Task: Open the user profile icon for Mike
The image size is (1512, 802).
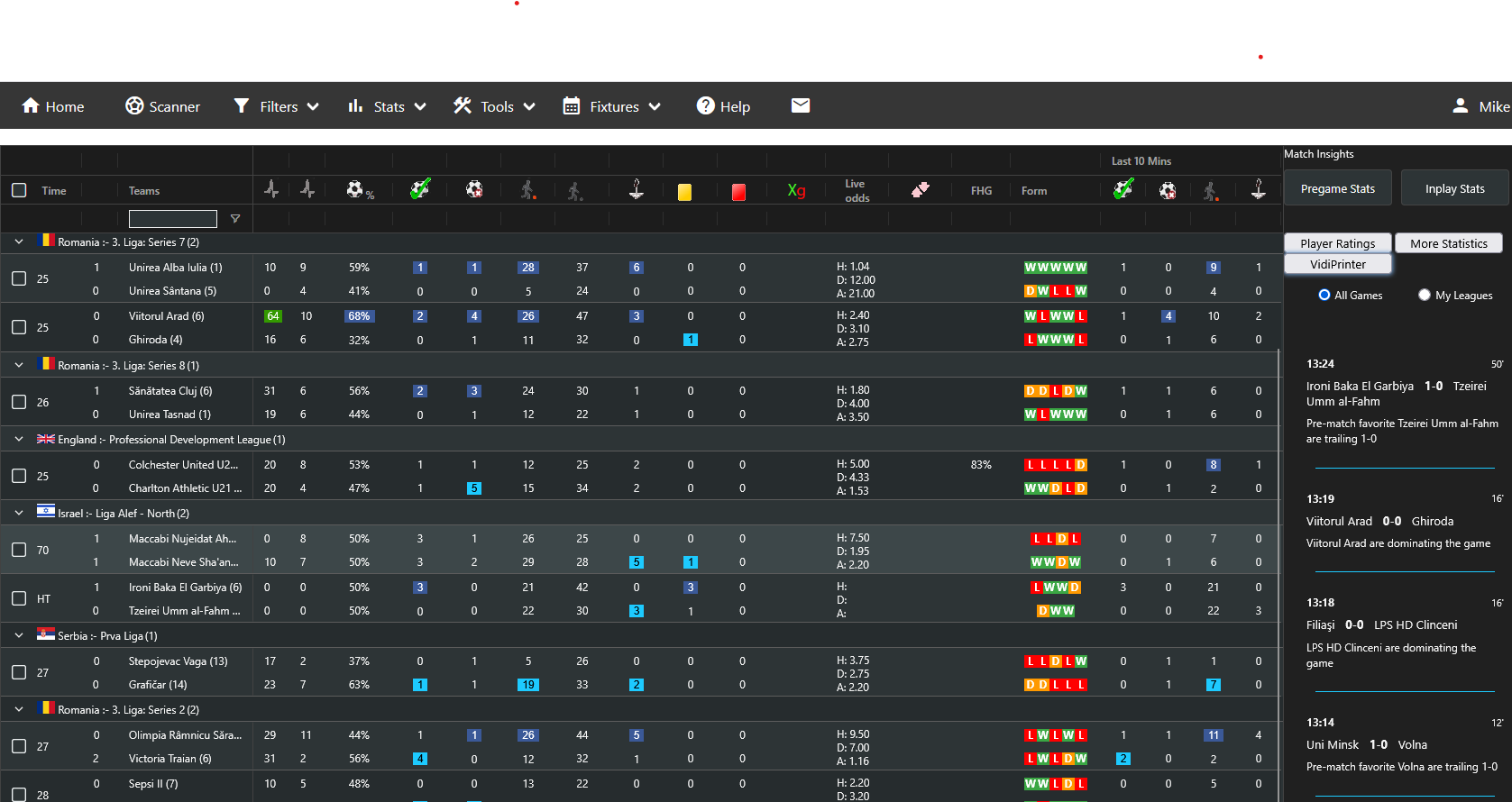Action: [x=1461, y=106]
